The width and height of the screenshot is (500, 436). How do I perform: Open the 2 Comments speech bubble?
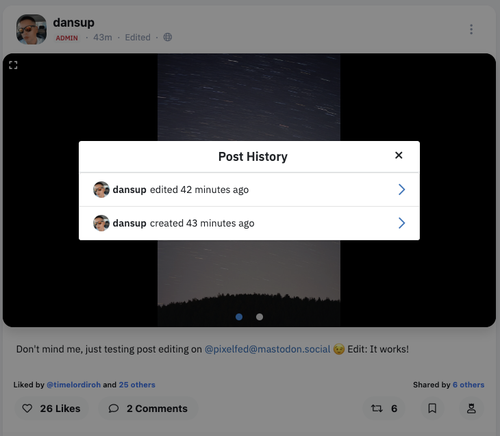114,408
